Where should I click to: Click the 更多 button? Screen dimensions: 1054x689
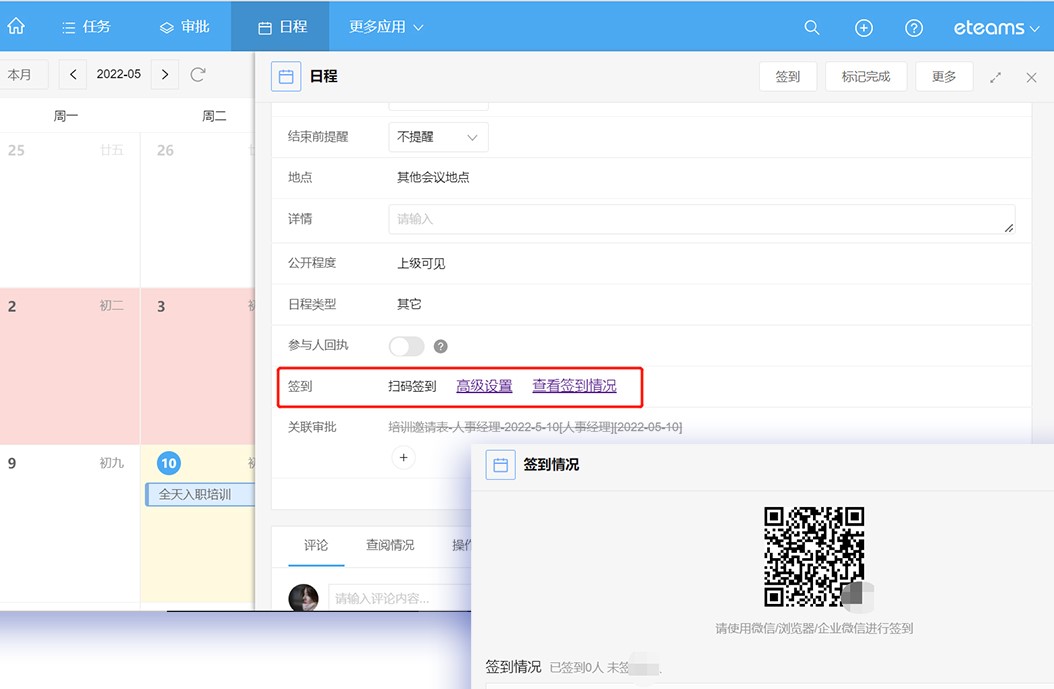944,77
